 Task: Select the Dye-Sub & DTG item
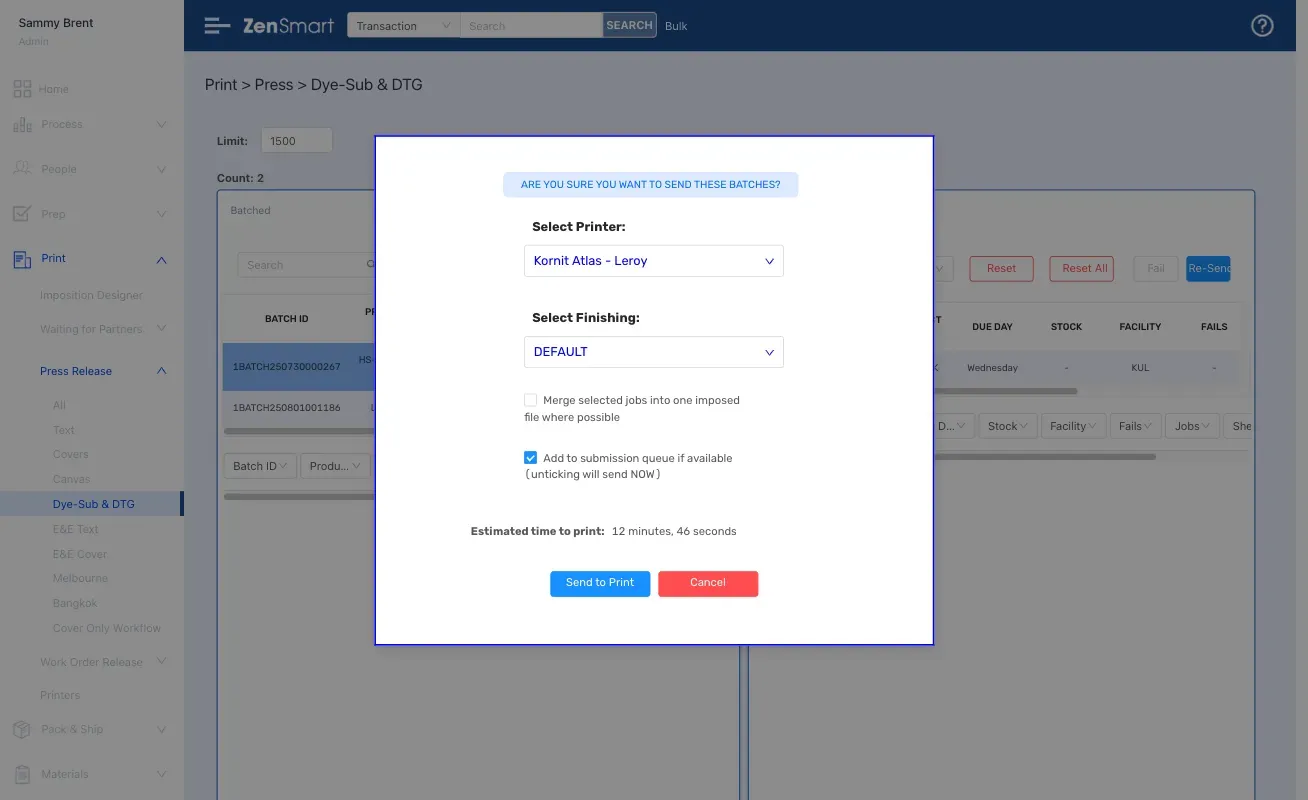coord(92,504)
